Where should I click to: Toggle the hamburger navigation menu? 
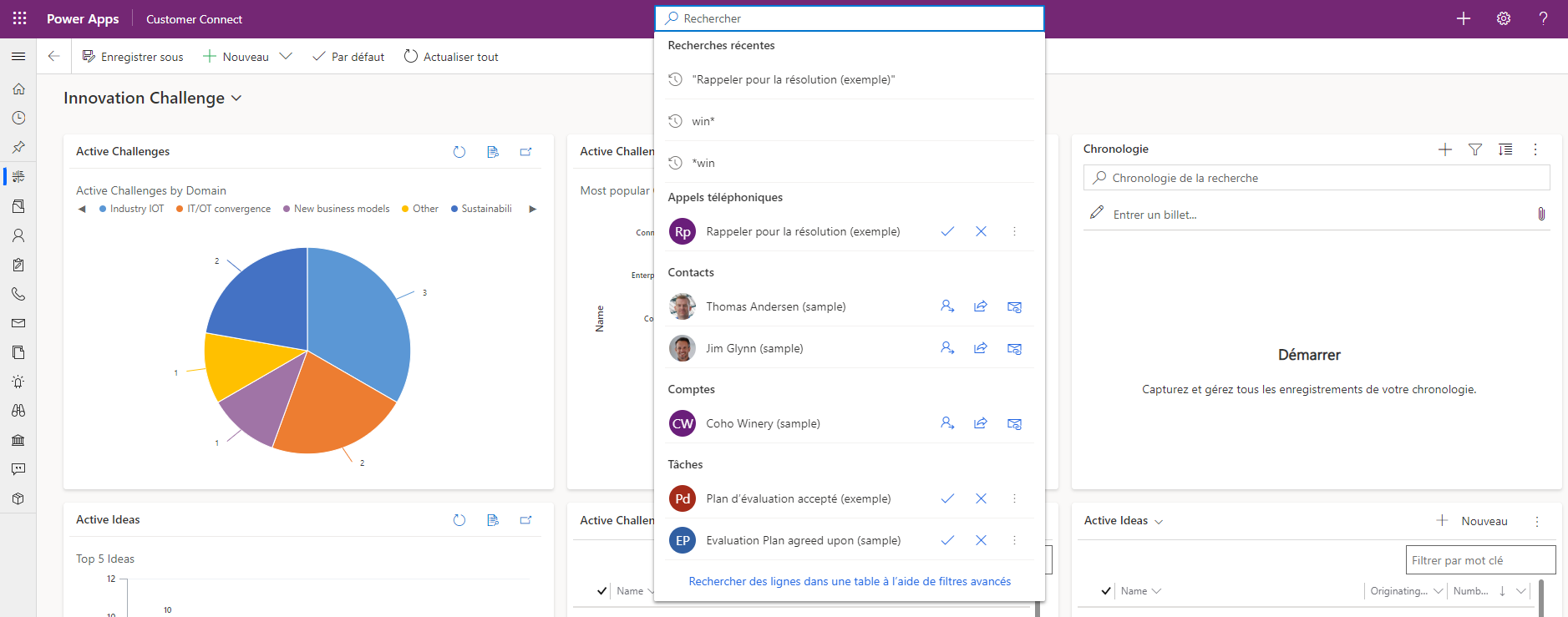(x=18, y=56)
